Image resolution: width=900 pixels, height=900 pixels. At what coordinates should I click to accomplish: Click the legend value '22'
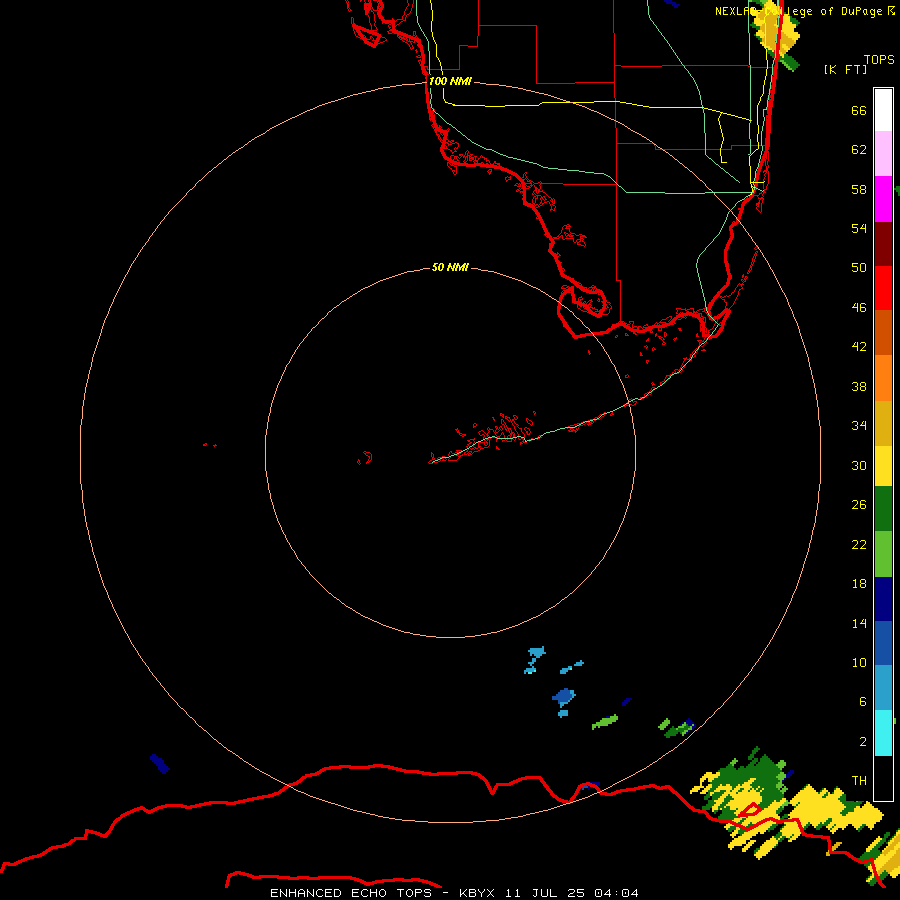[x=859, y=544]
